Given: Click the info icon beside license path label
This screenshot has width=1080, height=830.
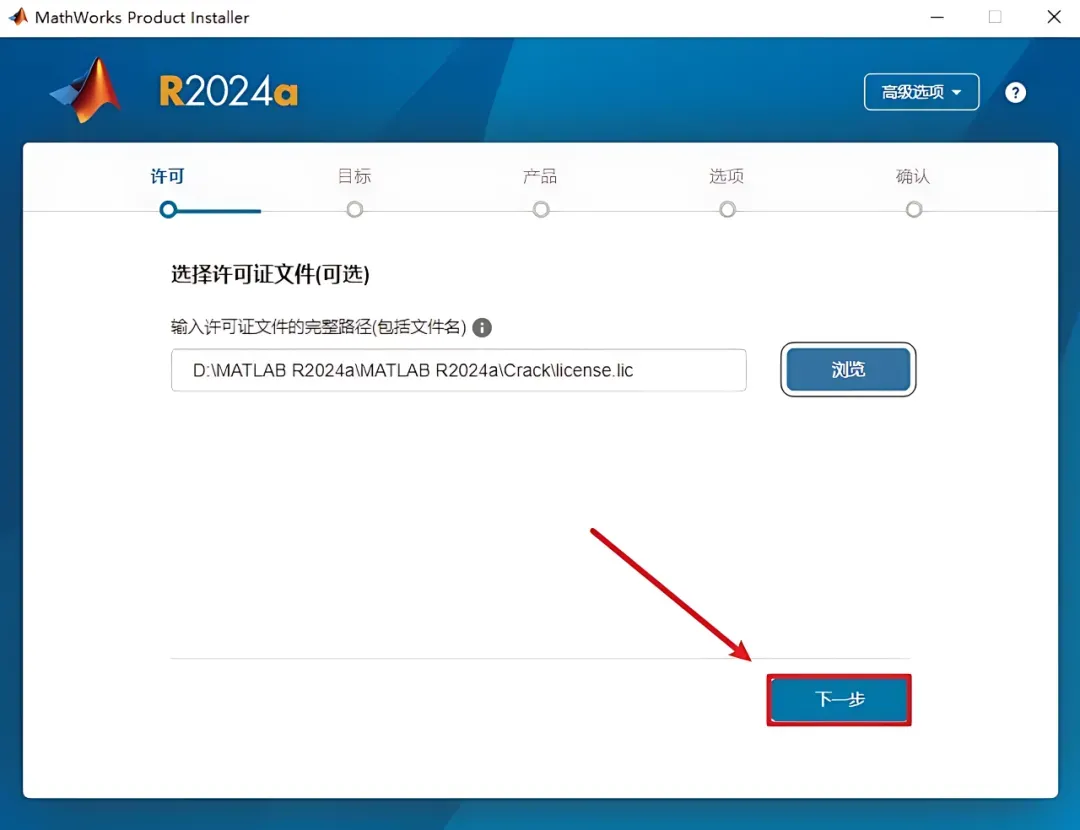Looking at the screenshot, I should coord(482,327).
